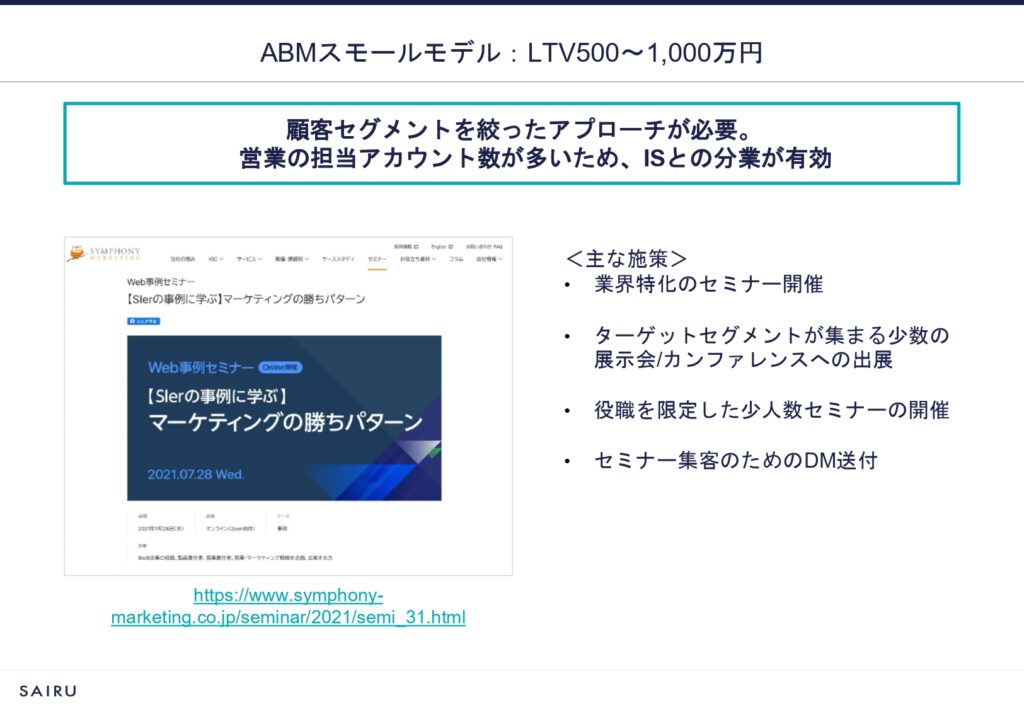Open the コラム menu item
This screenshot has height=709, width=1024.
pyautogui.click(x=455, y=259)
